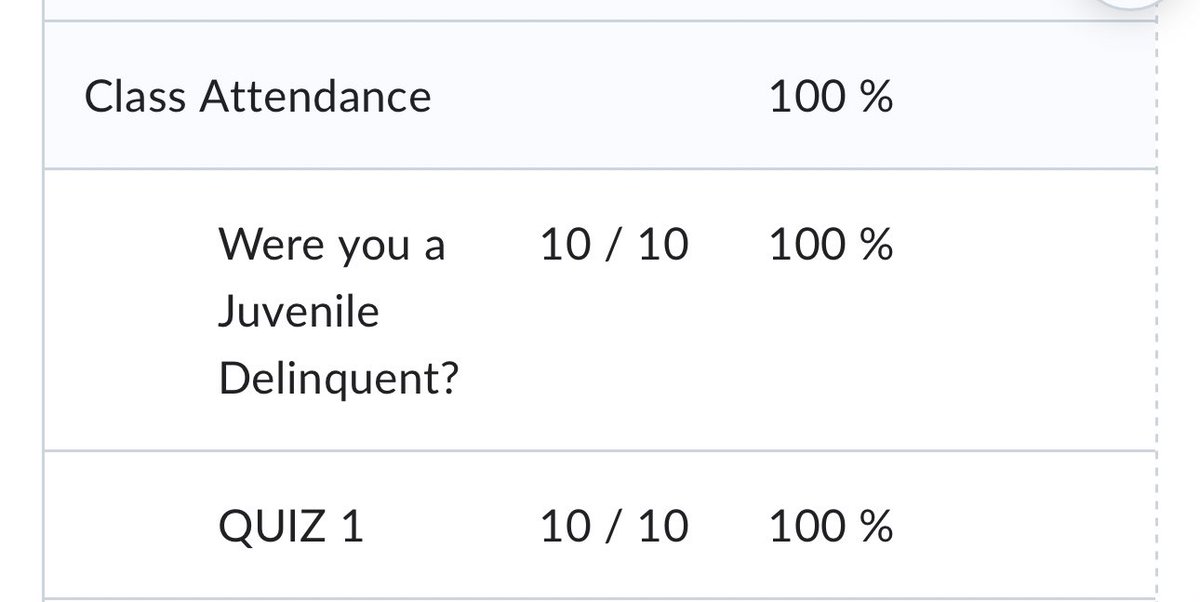Click the dashed vertical border on the right edge
1200x602 pixels.
(1155, 300)
